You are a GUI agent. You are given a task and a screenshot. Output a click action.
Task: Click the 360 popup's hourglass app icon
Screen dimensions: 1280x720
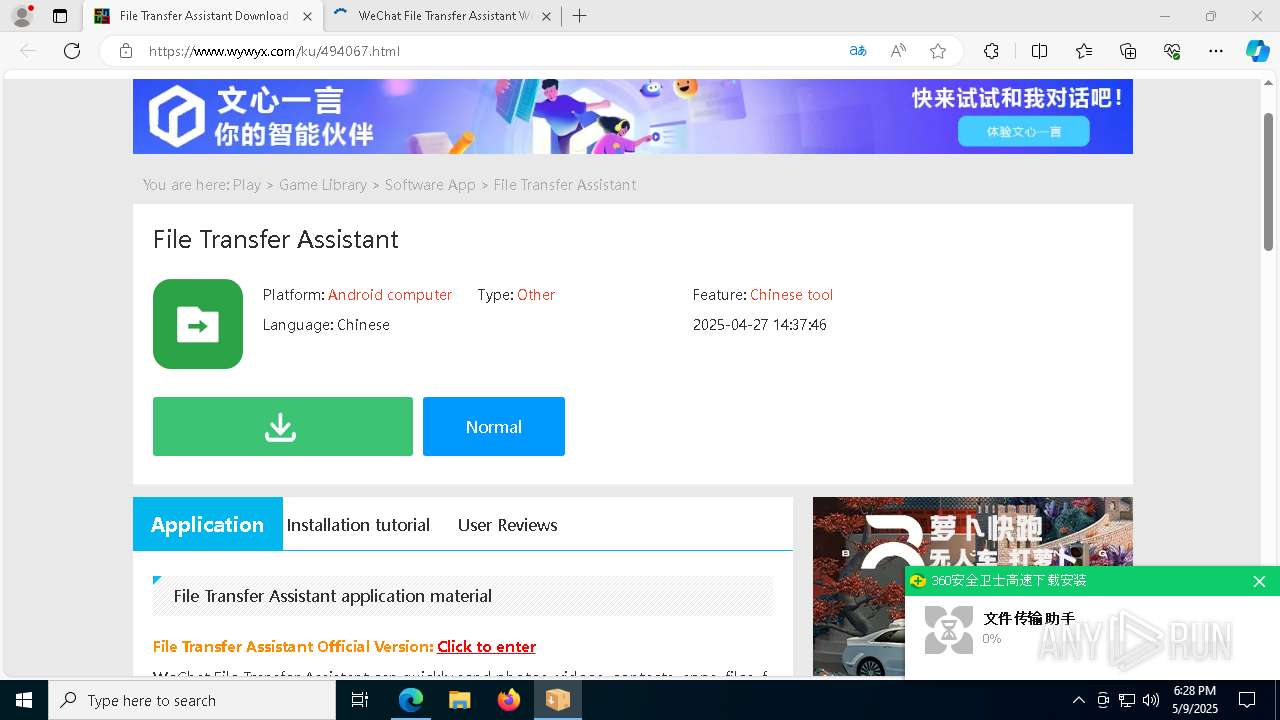[x=949, y=630]
